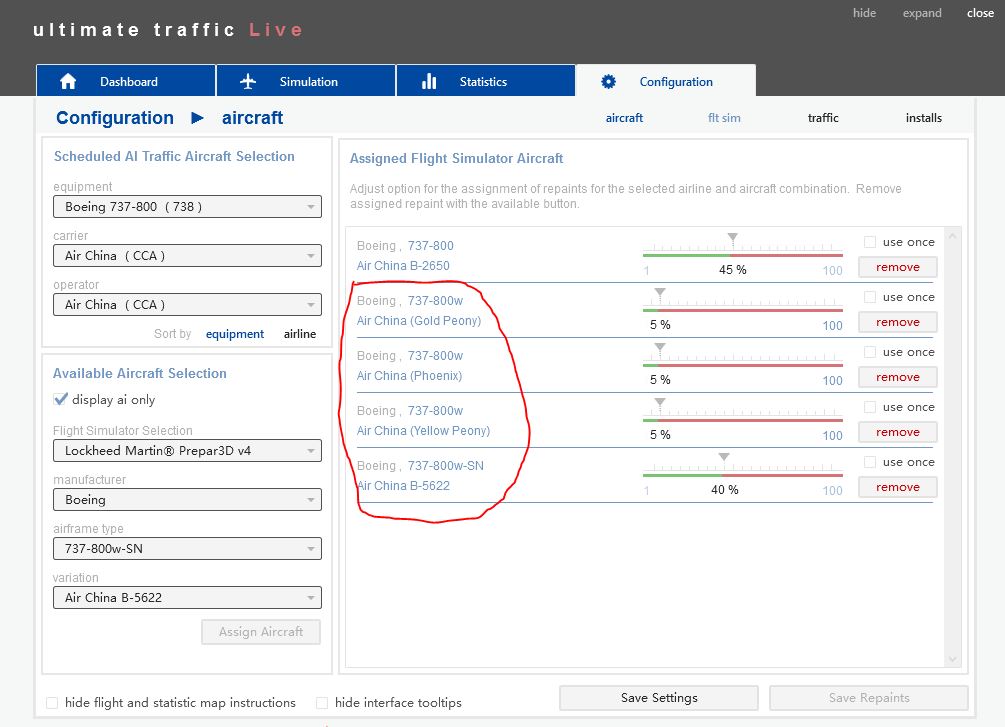
Task: Open the airframe type dropdown 737-800w-SN
Action: pyautogui.click(x=187, y=549)
